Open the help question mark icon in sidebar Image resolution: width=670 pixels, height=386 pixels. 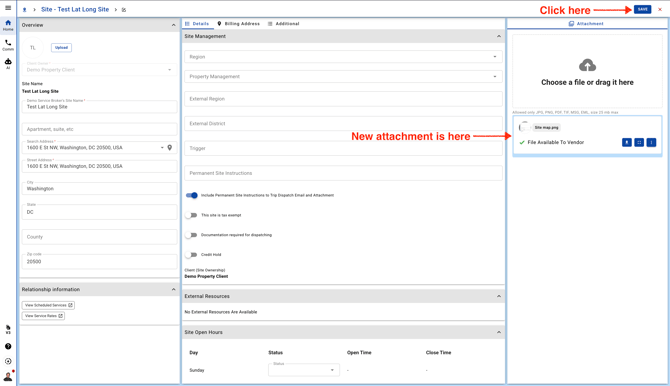pyautogui.click(x=8, y=346)
